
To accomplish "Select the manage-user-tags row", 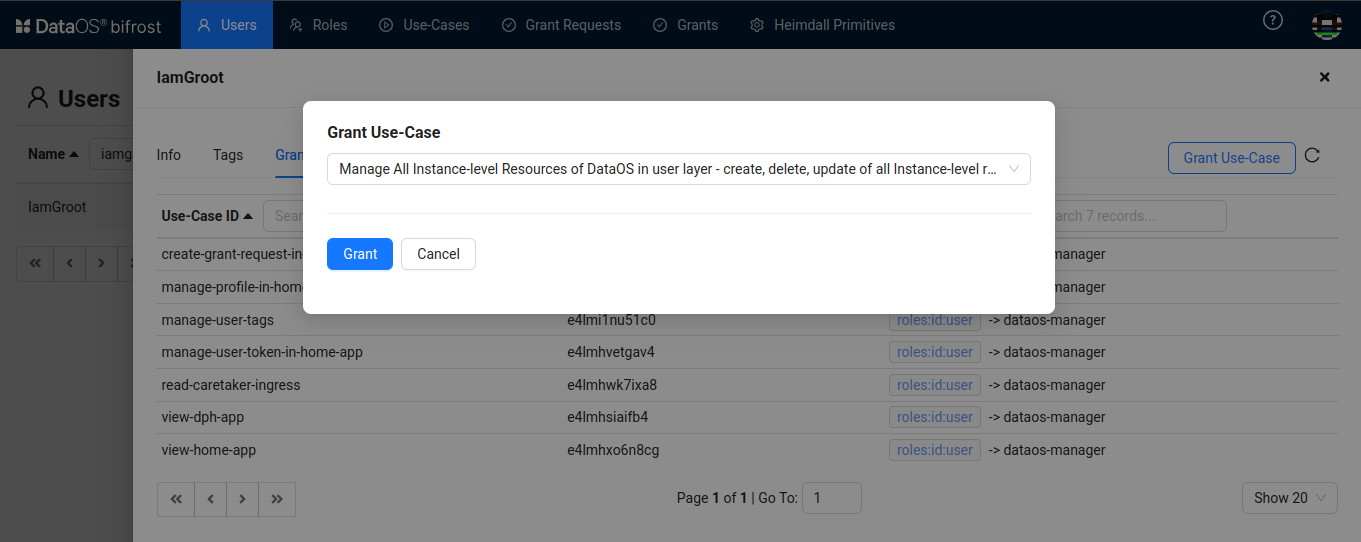I will click(x=748, y=320).
